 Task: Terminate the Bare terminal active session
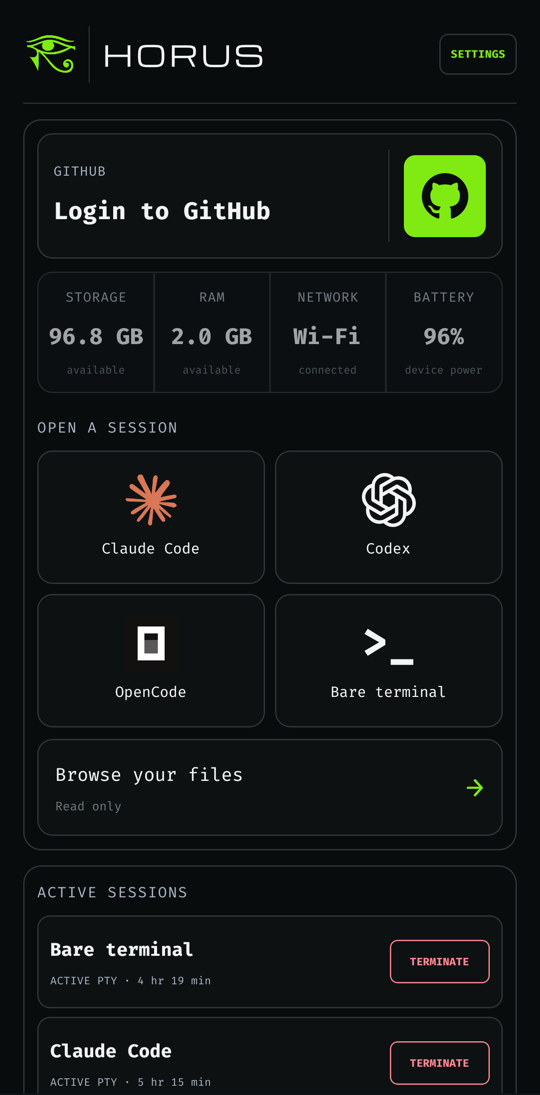point(439,962)
